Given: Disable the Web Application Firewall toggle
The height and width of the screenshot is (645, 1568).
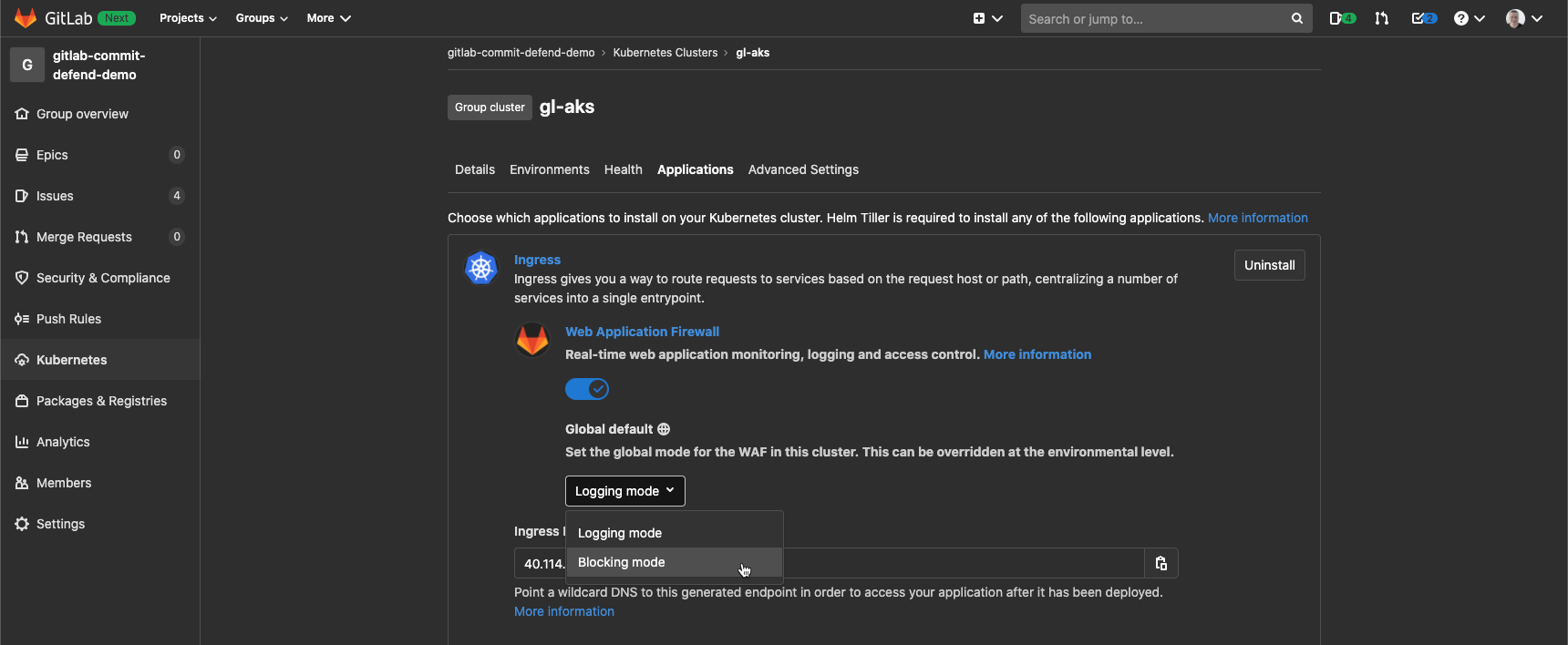Looking at the screenshot, I should click(x=587, y=389).
